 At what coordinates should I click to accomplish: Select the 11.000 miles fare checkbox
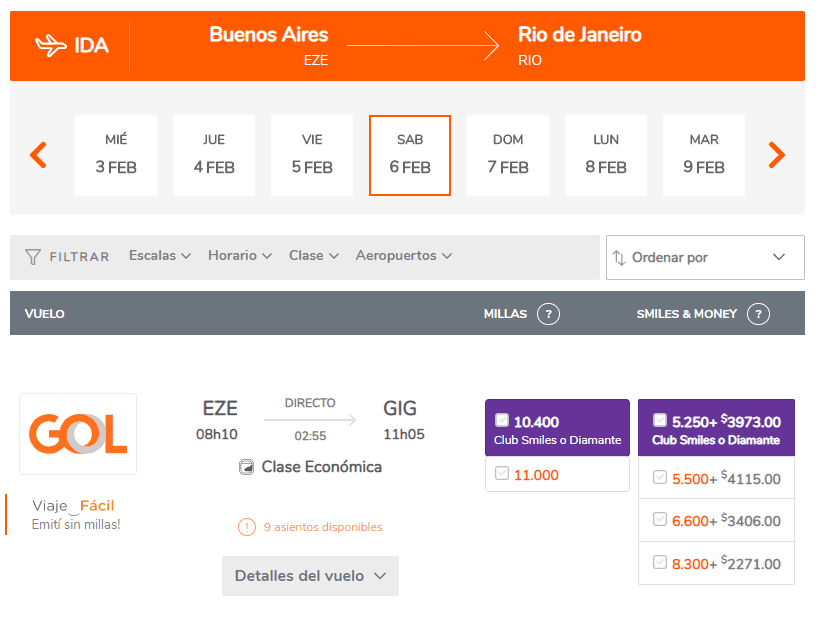(501, 474)
